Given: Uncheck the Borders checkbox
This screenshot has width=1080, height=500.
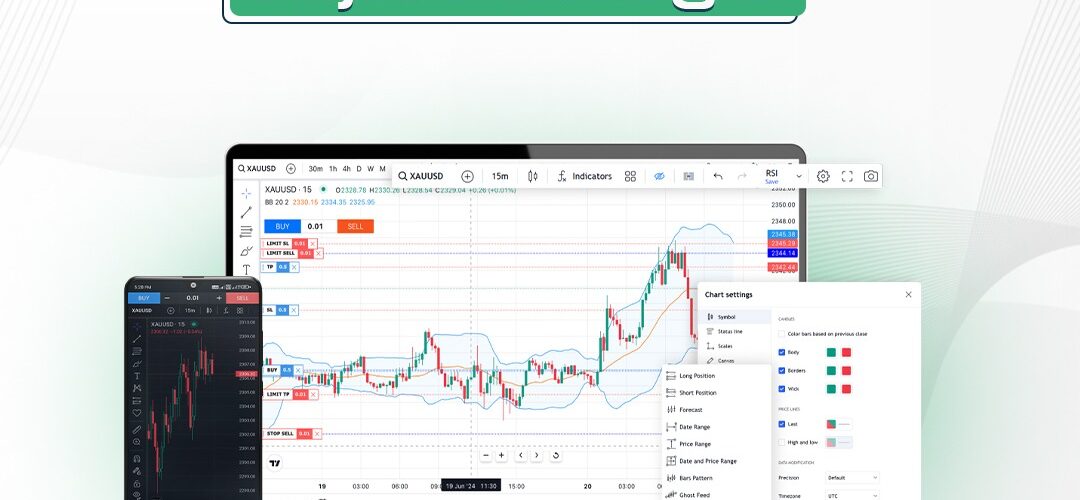Looking at the screenshot, I should (782, 371).
